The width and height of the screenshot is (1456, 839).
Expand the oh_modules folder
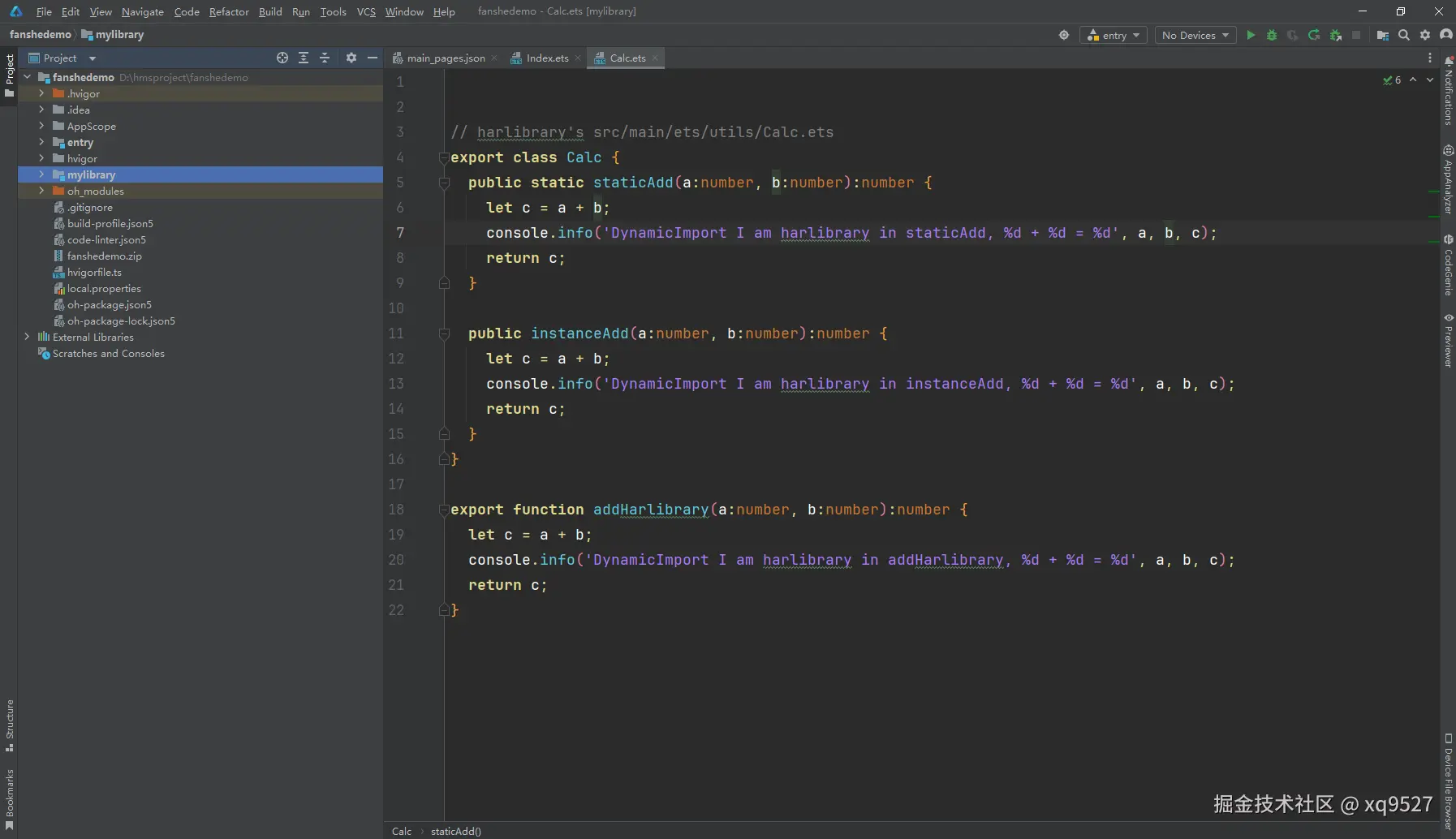point(41,191)
